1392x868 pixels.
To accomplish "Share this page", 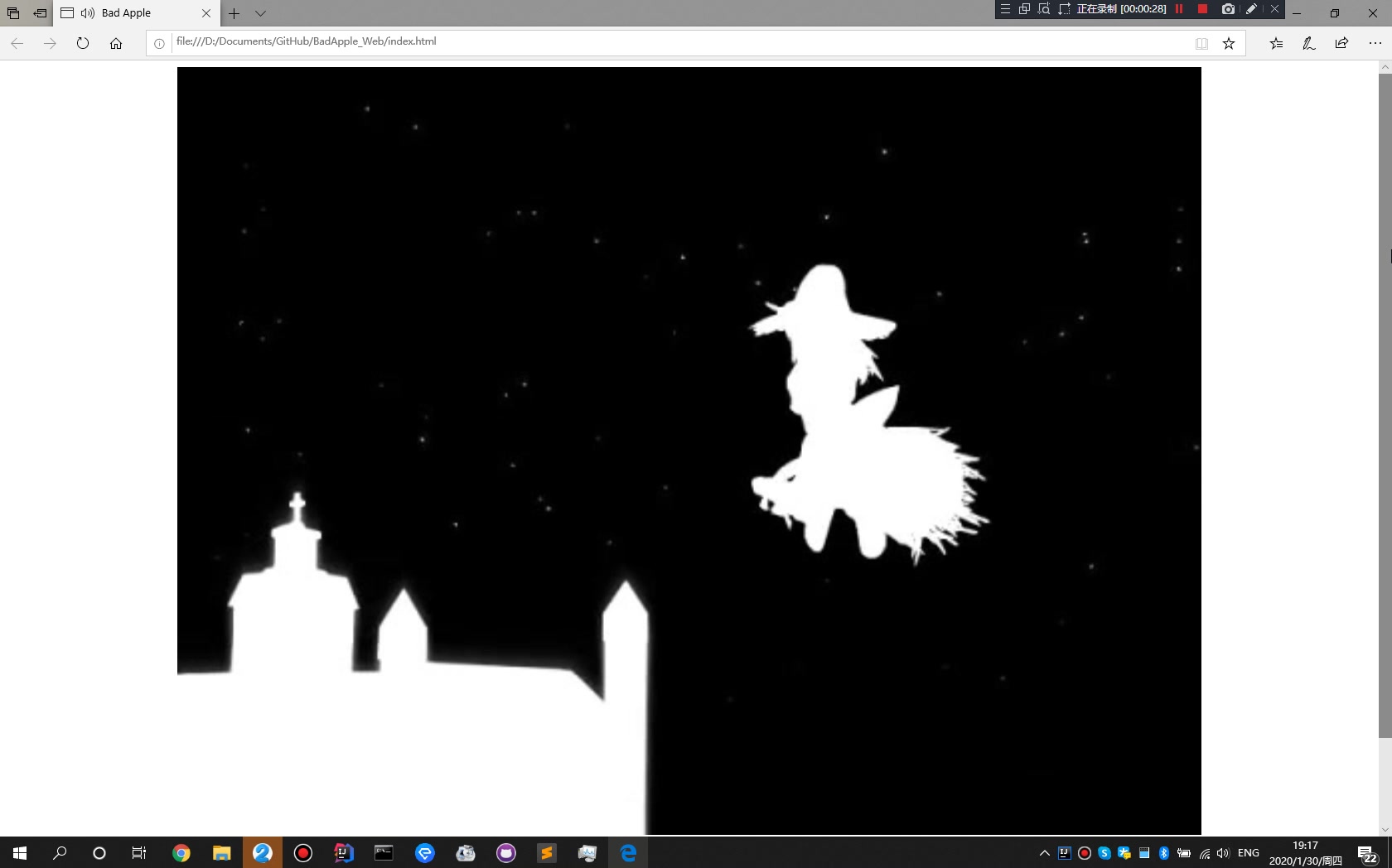I will (1341, 43).
